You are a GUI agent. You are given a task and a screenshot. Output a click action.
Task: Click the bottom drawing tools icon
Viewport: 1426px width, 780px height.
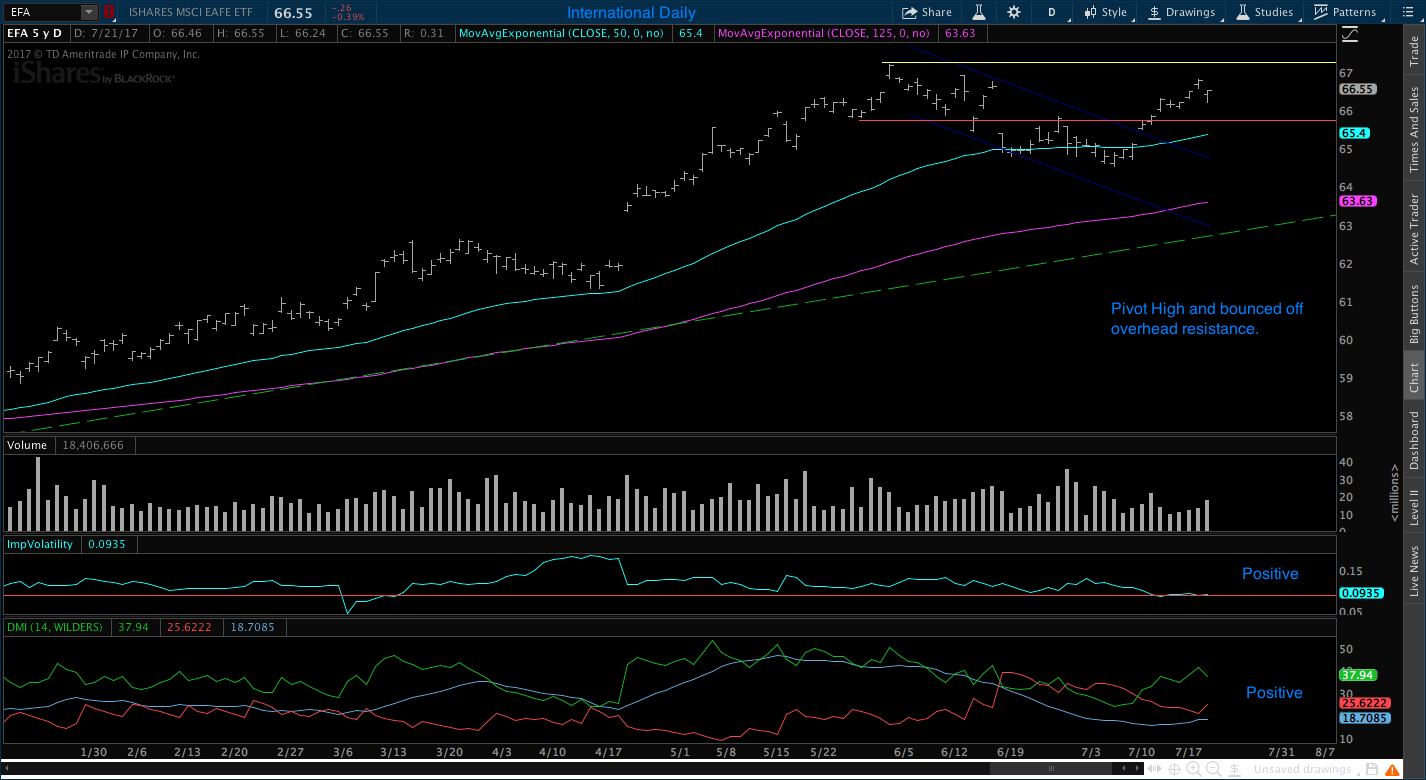click(x=1232, y=770)
